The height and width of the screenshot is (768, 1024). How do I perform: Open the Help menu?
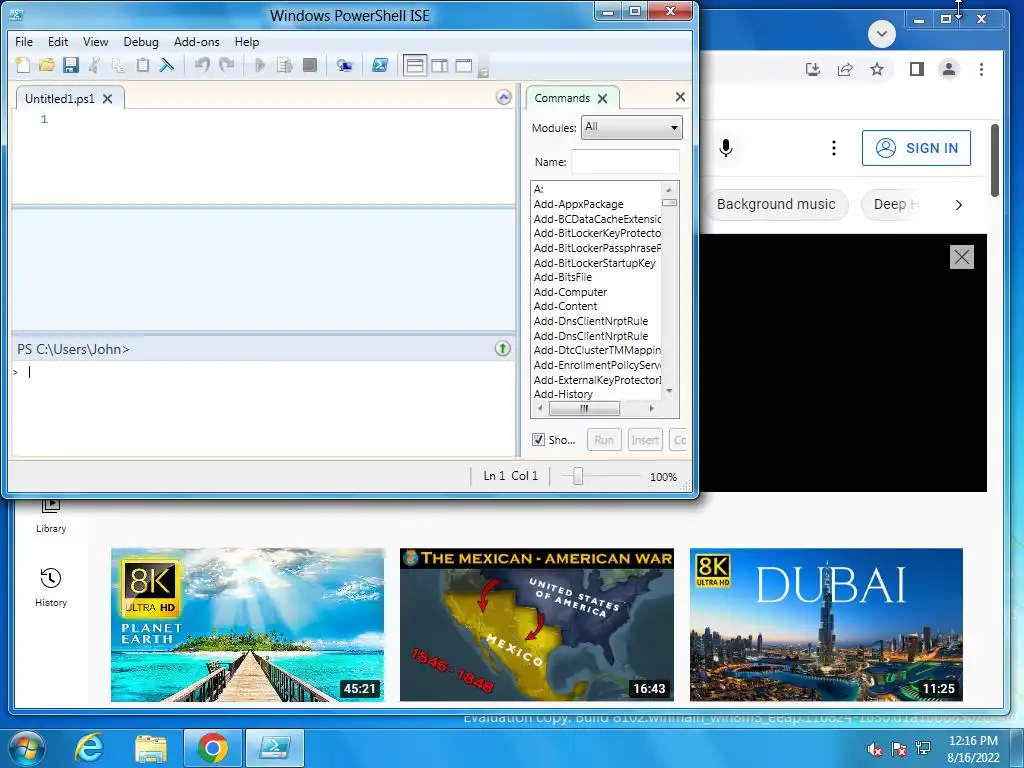click(247, 42)
